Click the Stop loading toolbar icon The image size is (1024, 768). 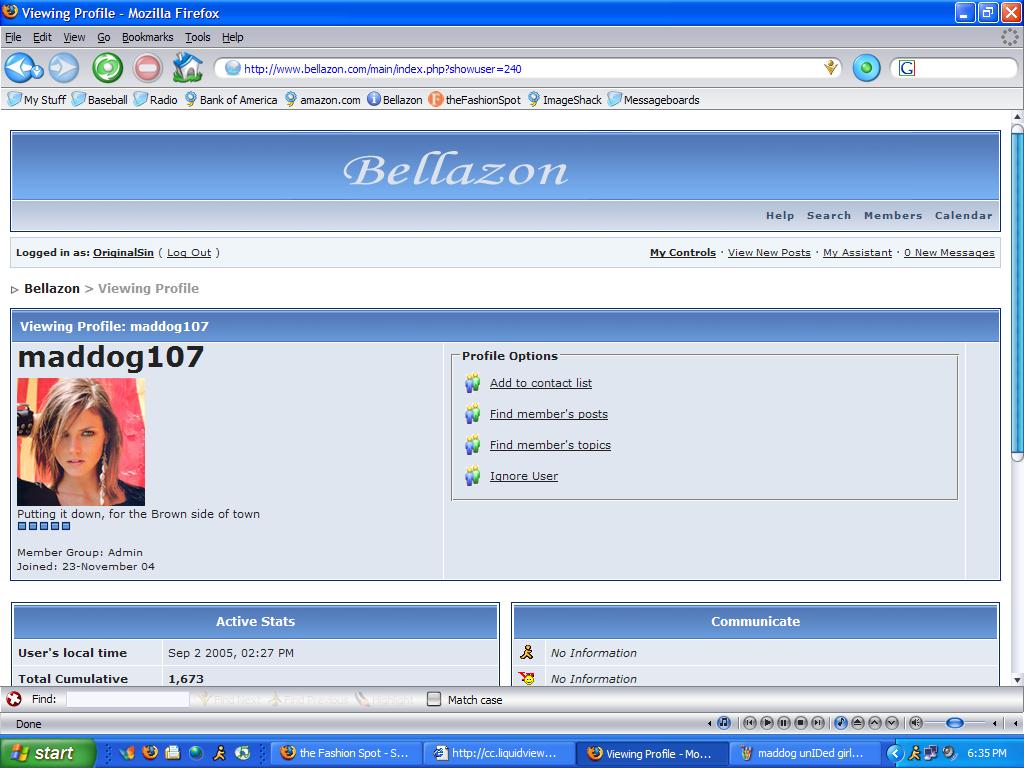tap(148, 68)
